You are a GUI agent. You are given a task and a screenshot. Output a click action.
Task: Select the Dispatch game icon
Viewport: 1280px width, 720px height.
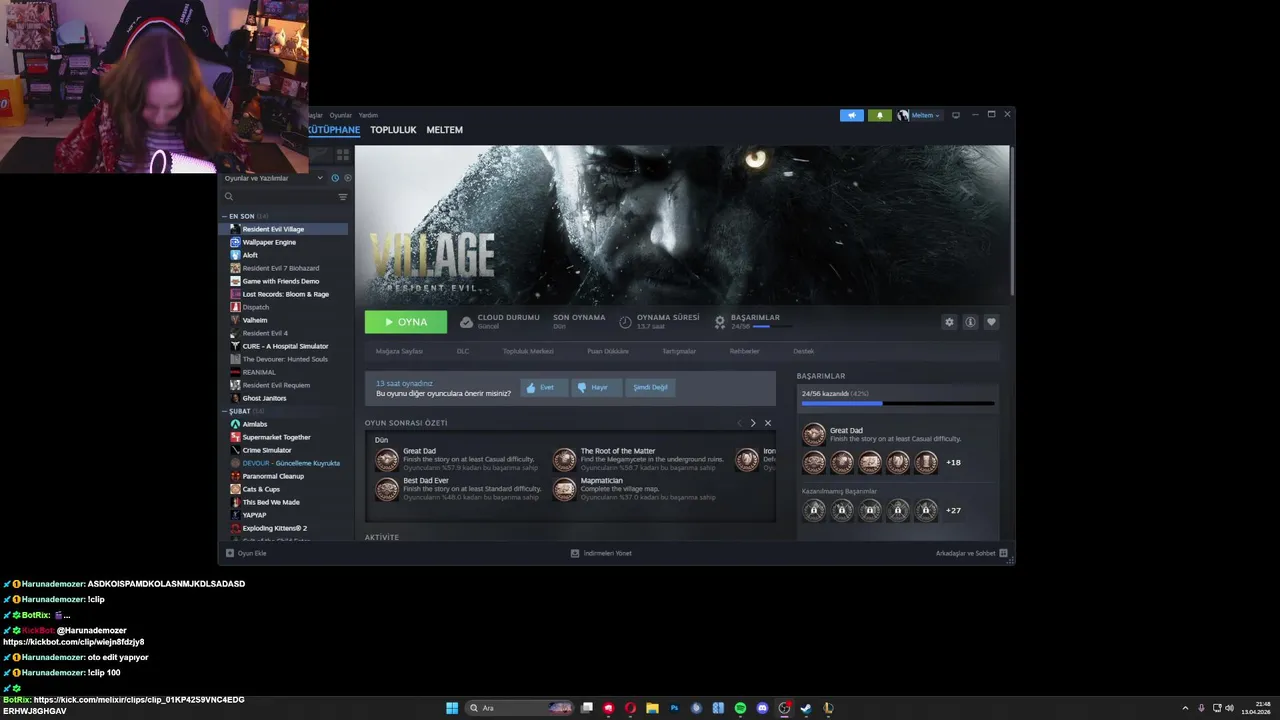(x=235, y=307)
